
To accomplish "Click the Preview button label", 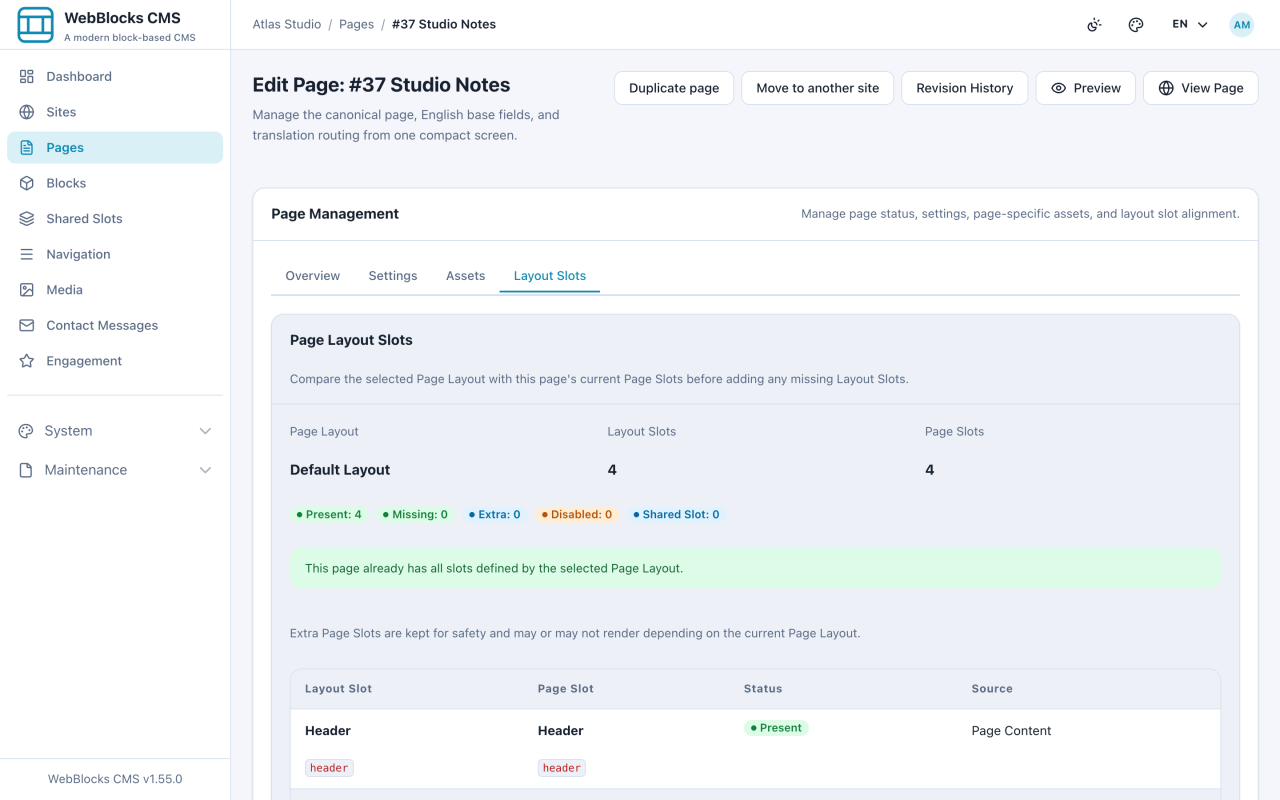I will (x=1097, y=88).
